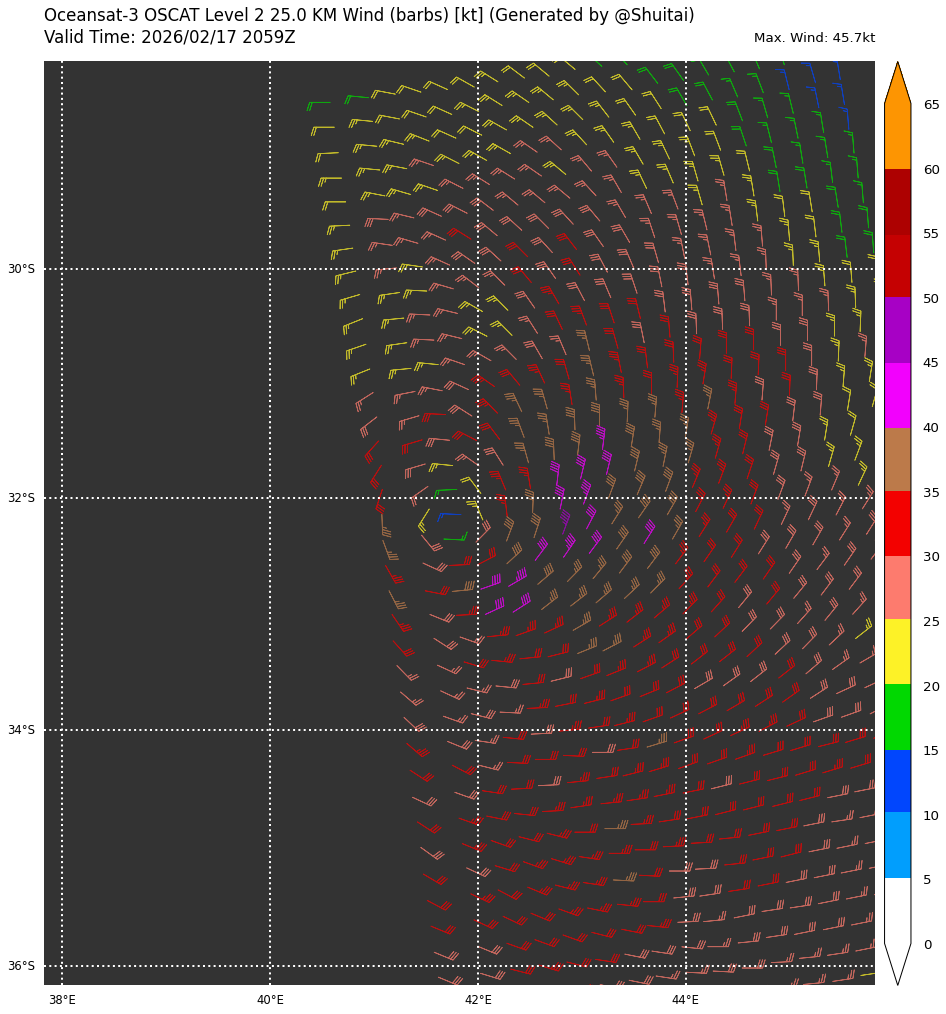Click the 42°E longitude axis label
Image resolution: width=946 pixels, height=1014 pixels.
click(478, 999)
